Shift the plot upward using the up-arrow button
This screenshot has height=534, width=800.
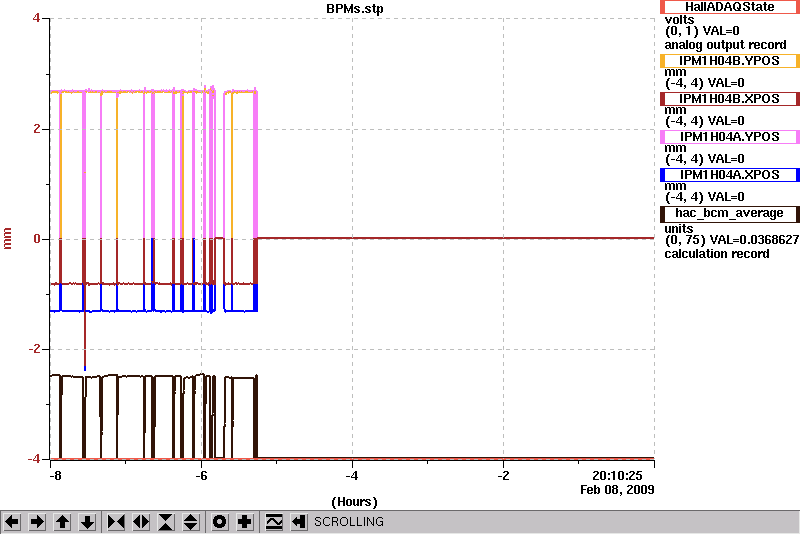coord(62,522)
